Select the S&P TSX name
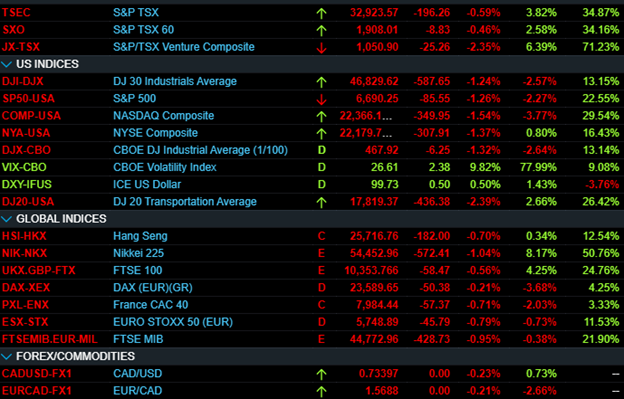 [136, 13]
